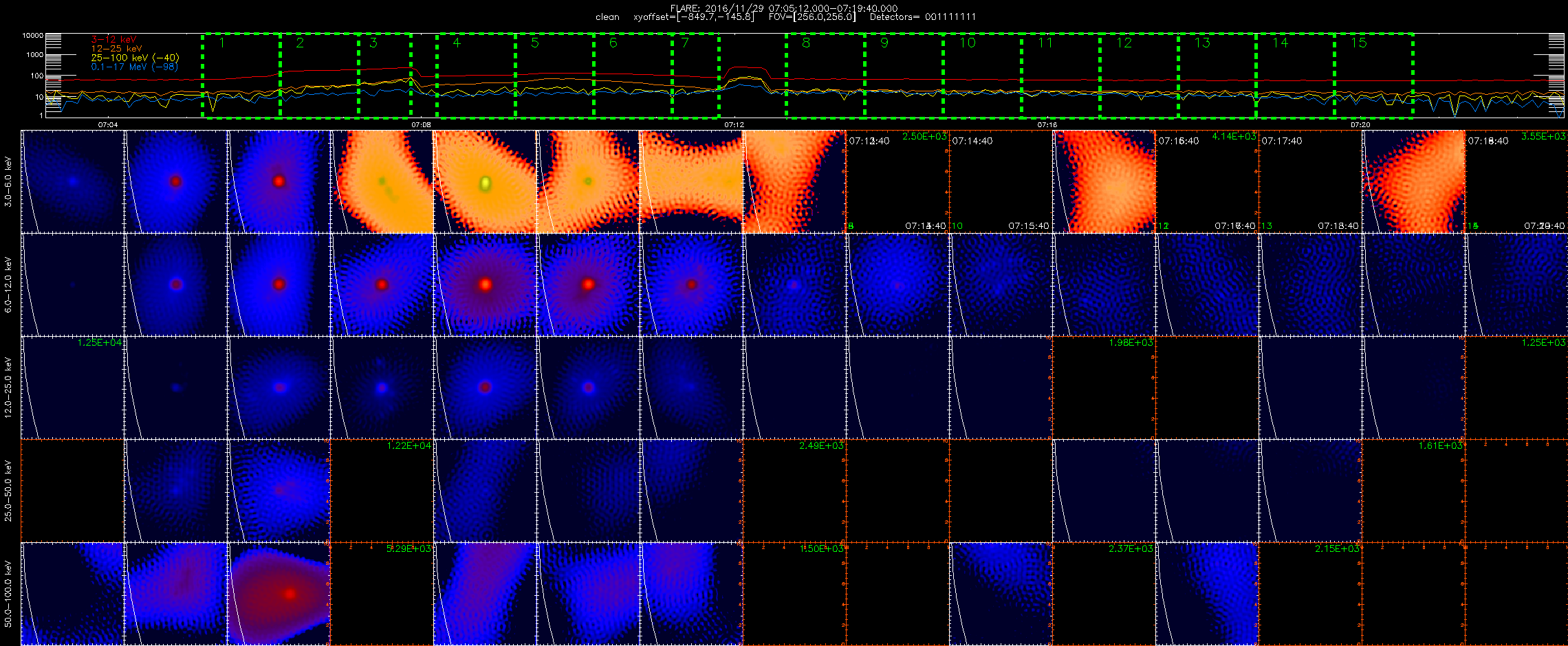Click the 10000 count-rate axis label
This screenshot has width=1568, height=646.
[32, 35]
